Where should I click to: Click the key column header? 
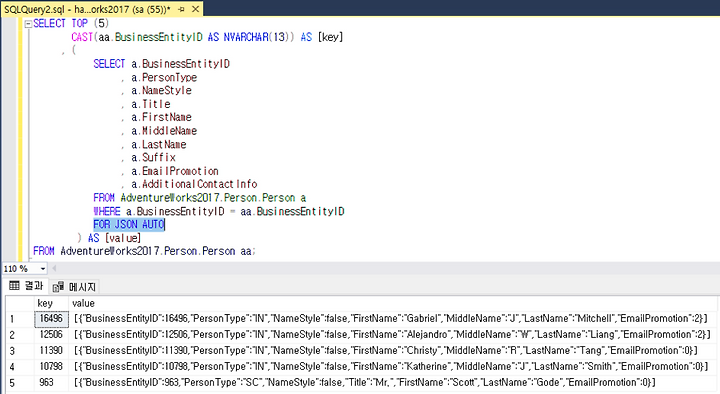pyautogui.click(x=51, y=303)
